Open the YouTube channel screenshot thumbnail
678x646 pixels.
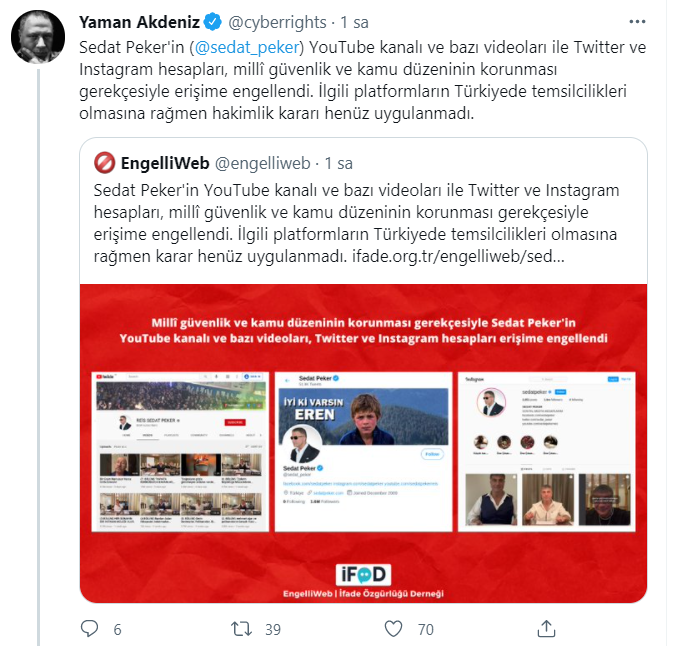click(x=180, y=451)
